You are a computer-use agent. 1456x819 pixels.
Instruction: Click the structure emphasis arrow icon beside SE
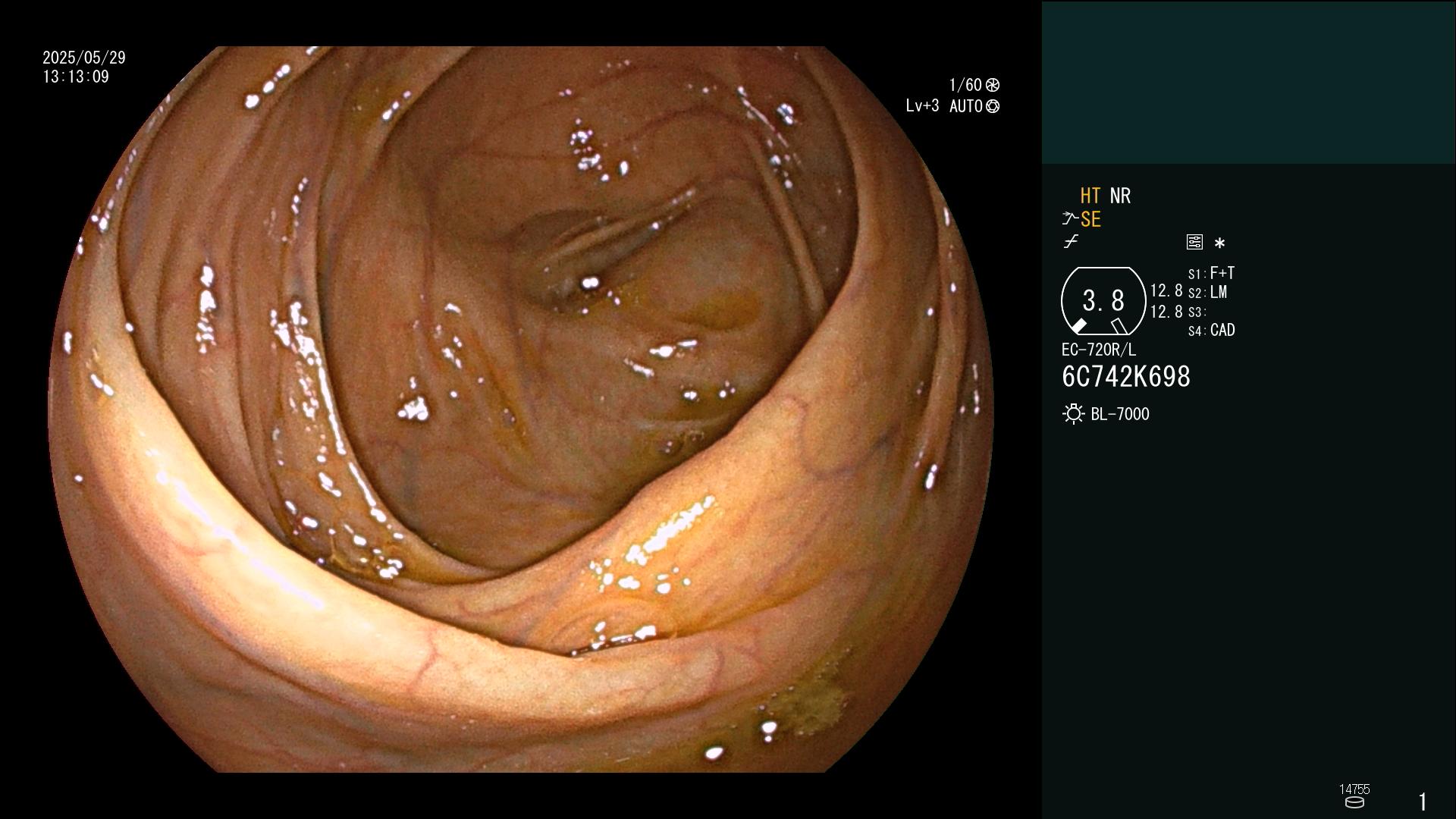coord(1070,219)
